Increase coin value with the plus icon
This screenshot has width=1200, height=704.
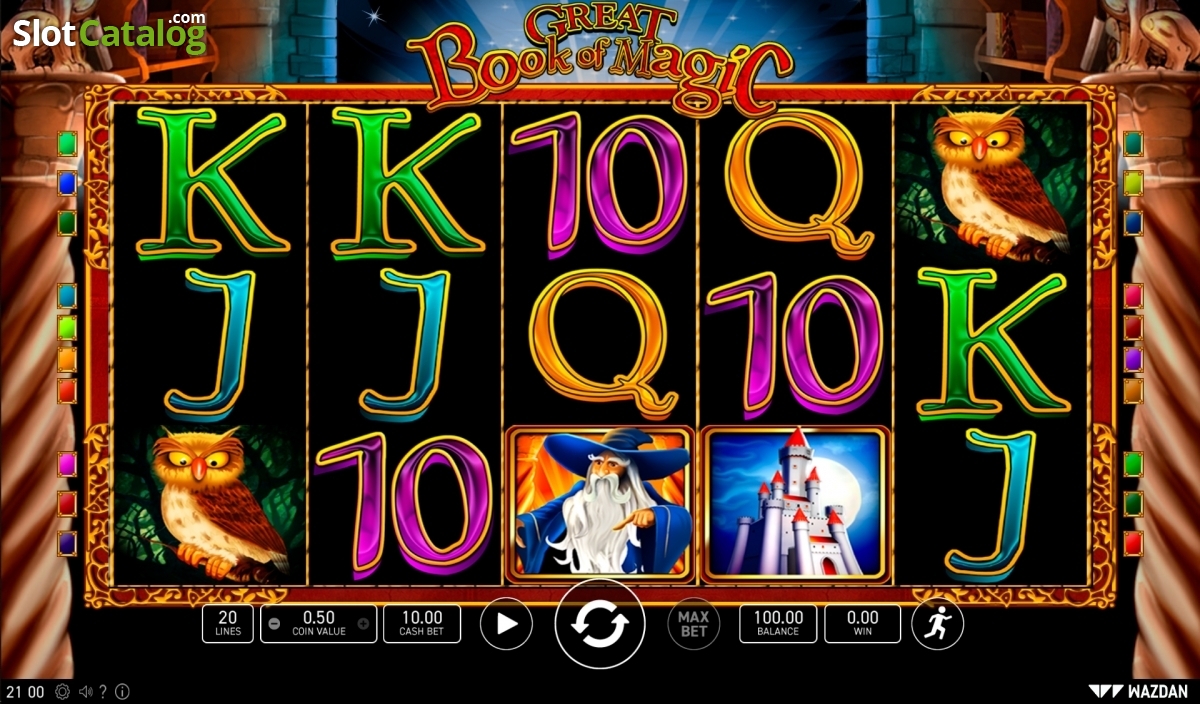(363, 624)
